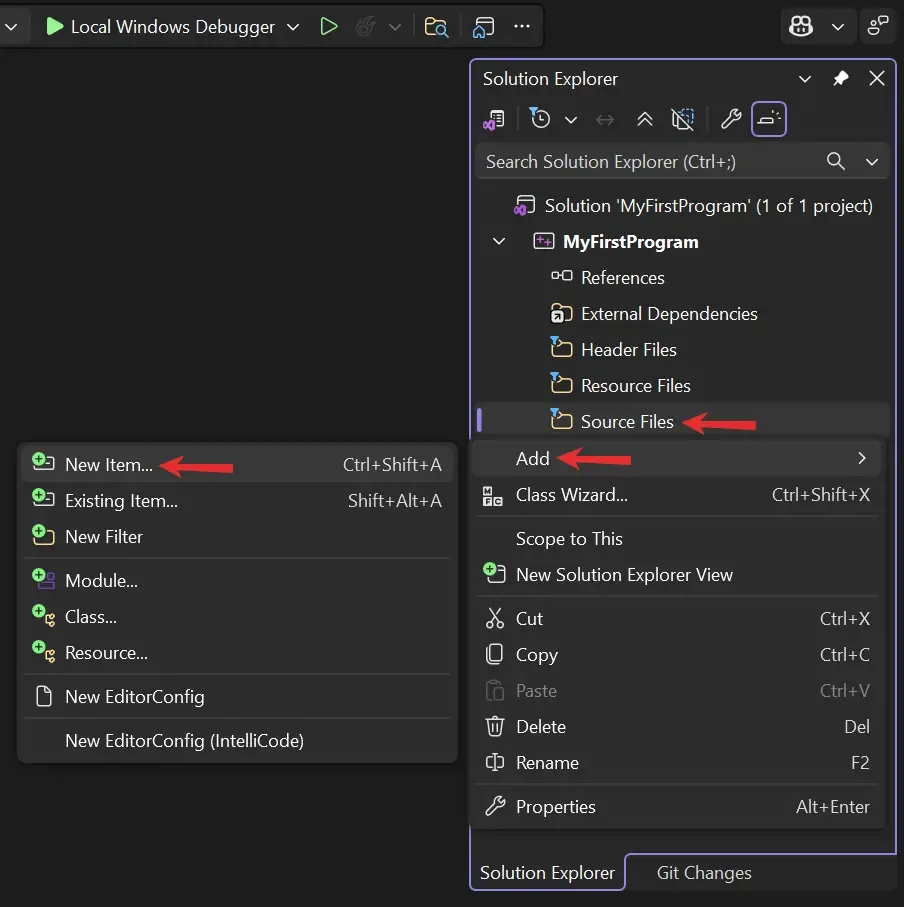
Task: Click the scissors icon next to Cut
Action: 495,618
